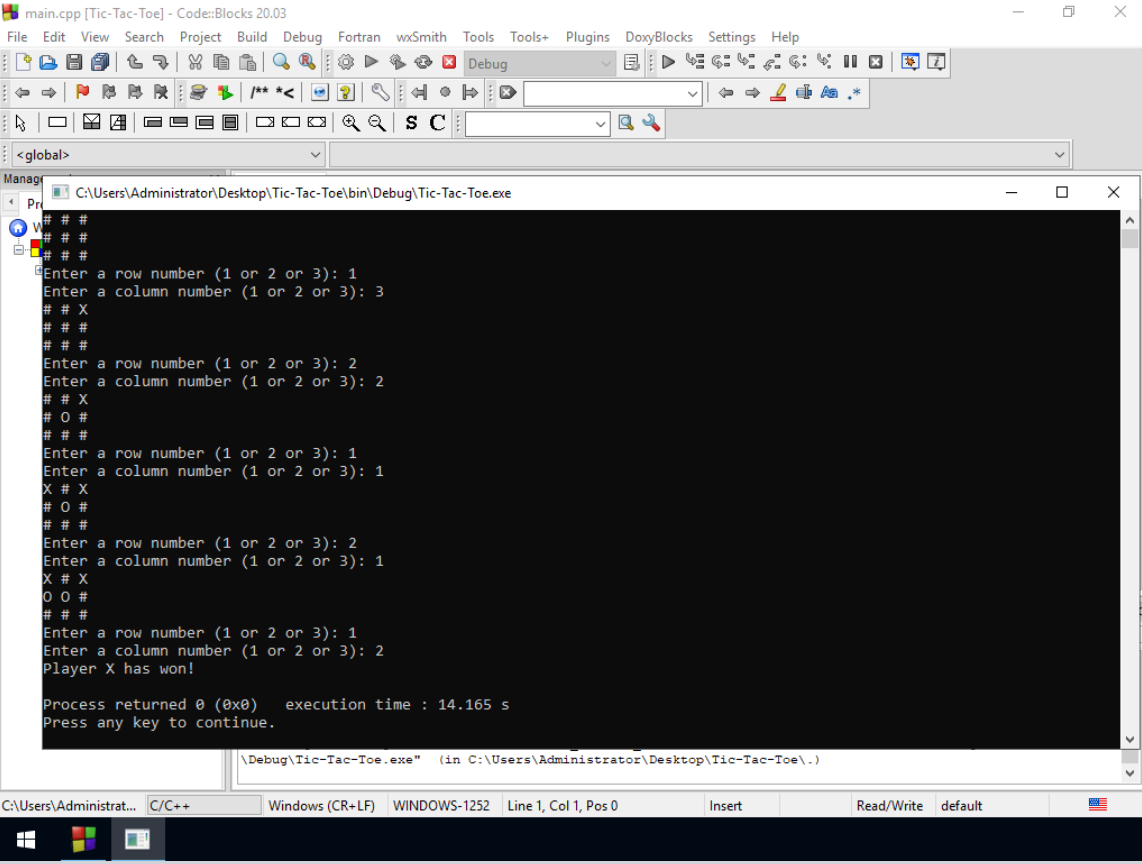
Task: Switch to the console taskbar icon
Action: click(137, 840)
